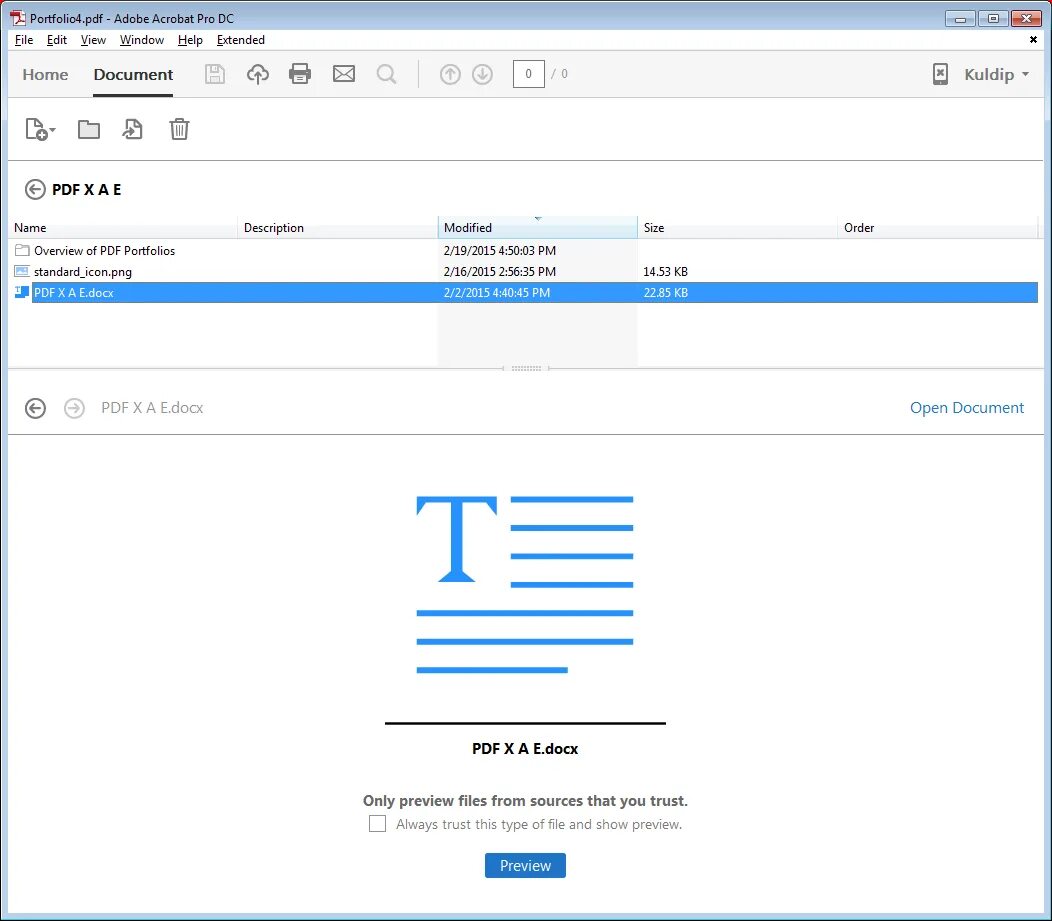Click the PDF X A E folder heading
Image resolution: width=1052 pixels, height=921 pixels.
pyautogui.click(x=87, y=190)
